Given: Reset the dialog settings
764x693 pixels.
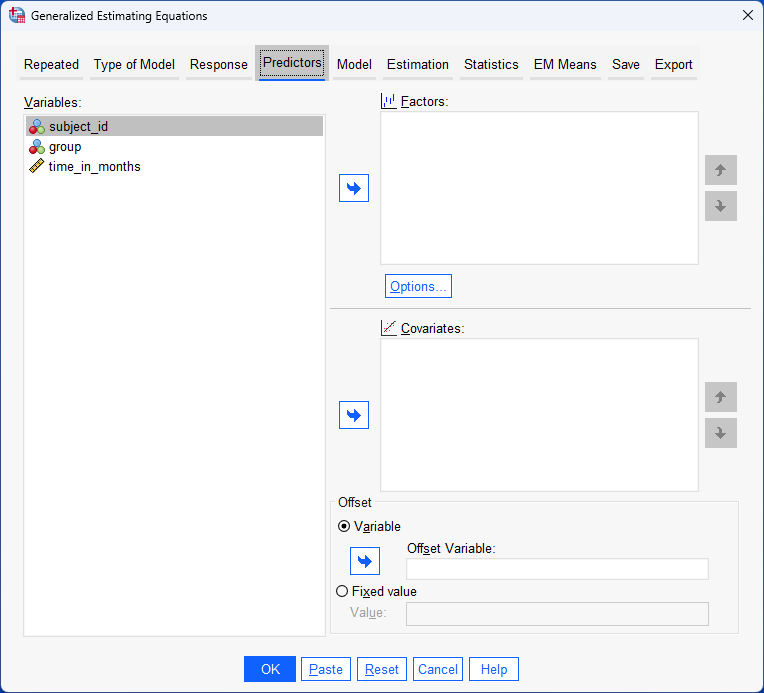Looking at the screenshot, I should (x=382, y=669).
